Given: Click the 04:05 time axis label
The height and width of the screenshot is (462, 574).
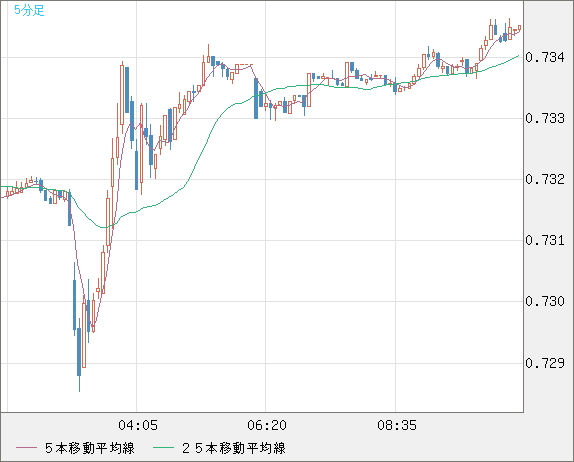Looking at the screenshot, I should point(138,425).
